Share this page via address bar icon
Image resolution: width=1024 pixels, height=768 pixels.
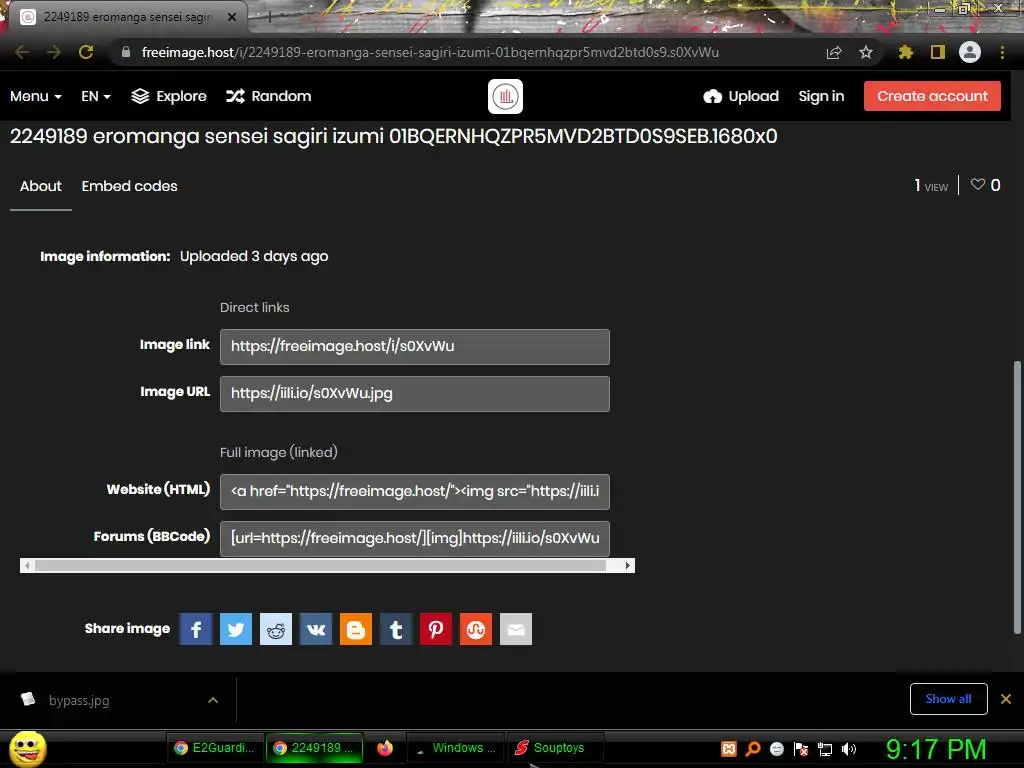(x=834, y=52)
